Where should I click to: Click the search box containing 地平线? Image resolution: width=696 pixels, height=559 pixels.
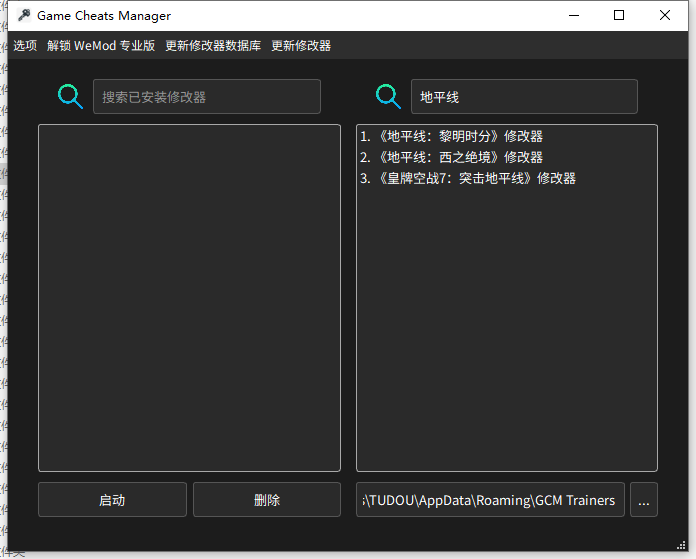[x=524, y=97]
